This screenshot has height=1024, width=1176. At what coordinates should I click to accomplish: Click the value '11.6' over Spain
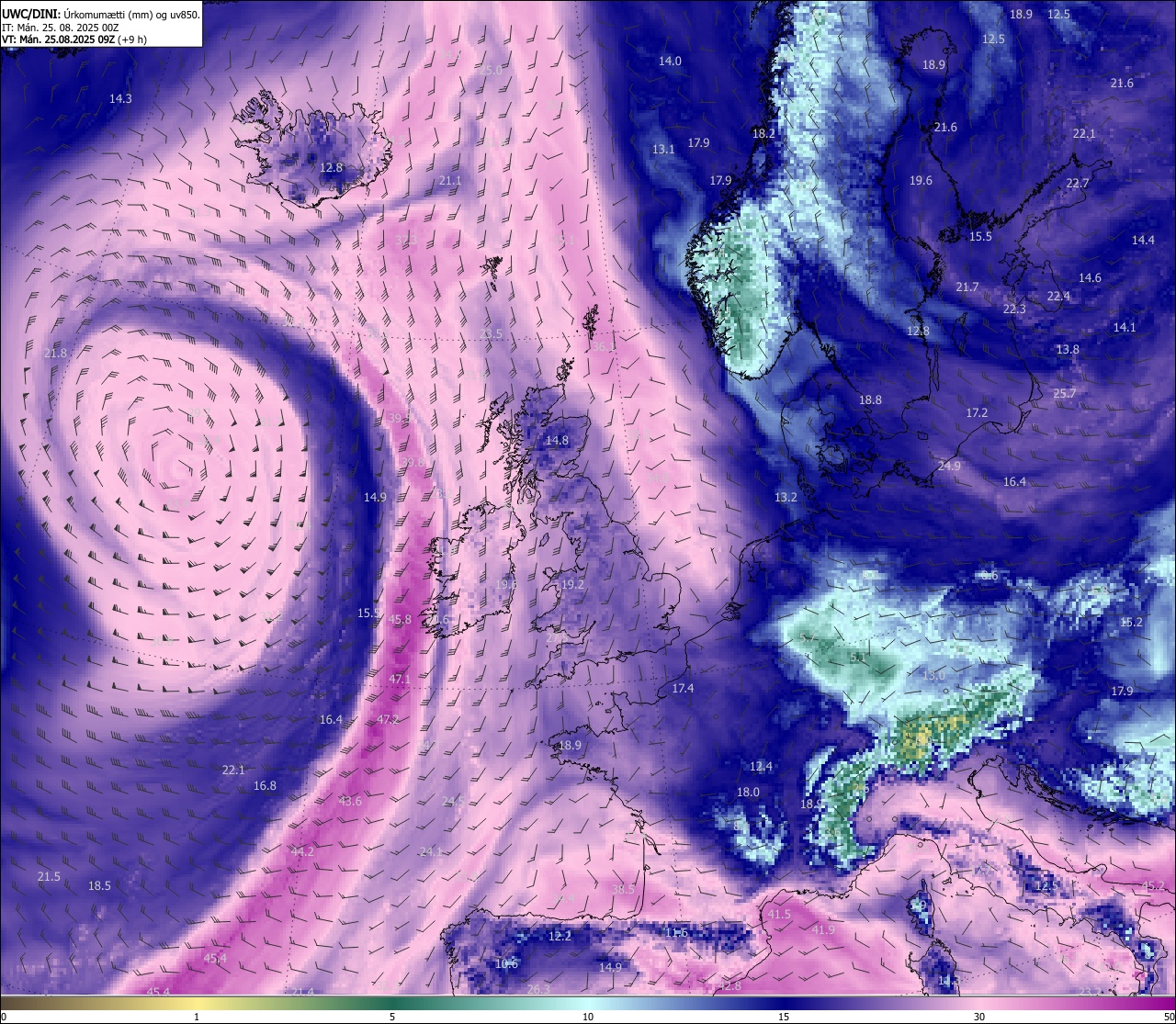click(675, 933)
